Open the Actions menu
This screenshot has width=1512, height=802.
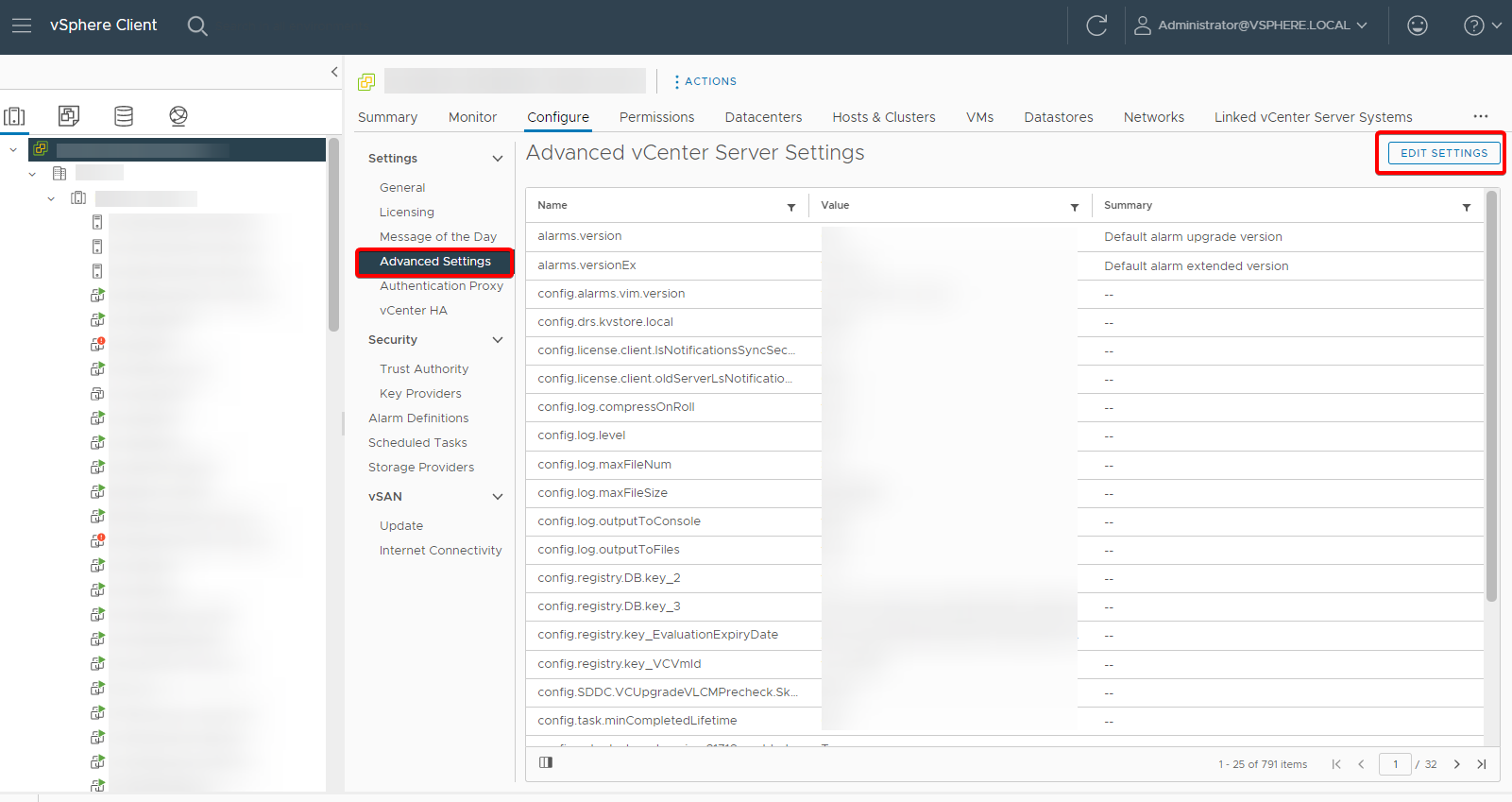point(705,81)
